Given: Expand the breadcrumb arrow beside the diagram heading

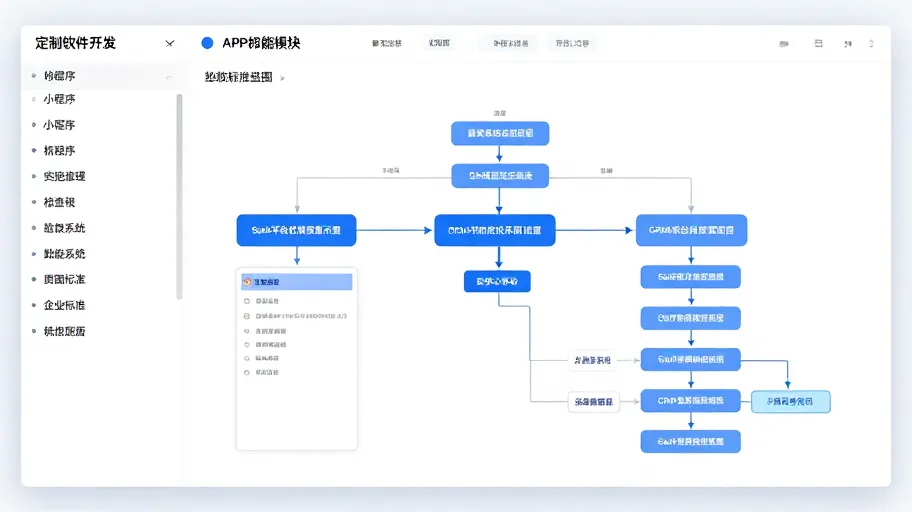Looking at the screenshot, I should pos(282,78).
